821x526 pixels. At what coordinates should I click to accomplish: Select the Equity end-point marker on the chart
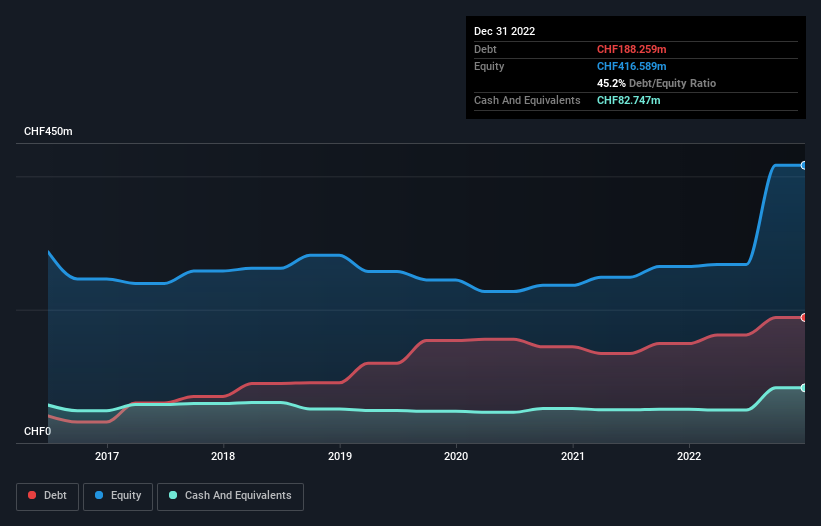pos(804,165)
